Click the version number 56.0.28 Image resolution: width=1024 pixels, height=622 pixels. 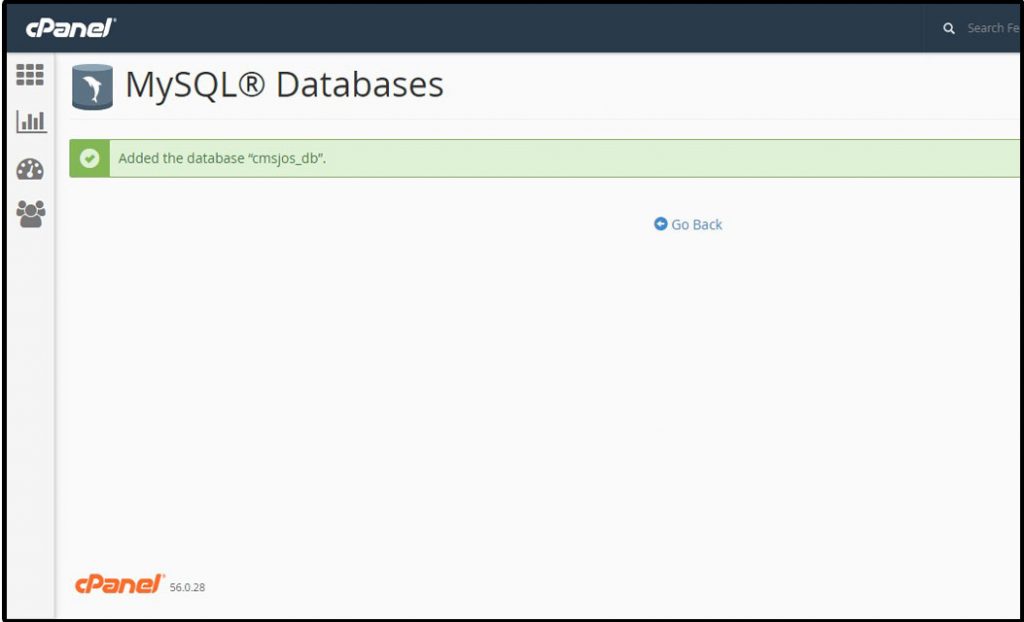click(x=187, y=587)
